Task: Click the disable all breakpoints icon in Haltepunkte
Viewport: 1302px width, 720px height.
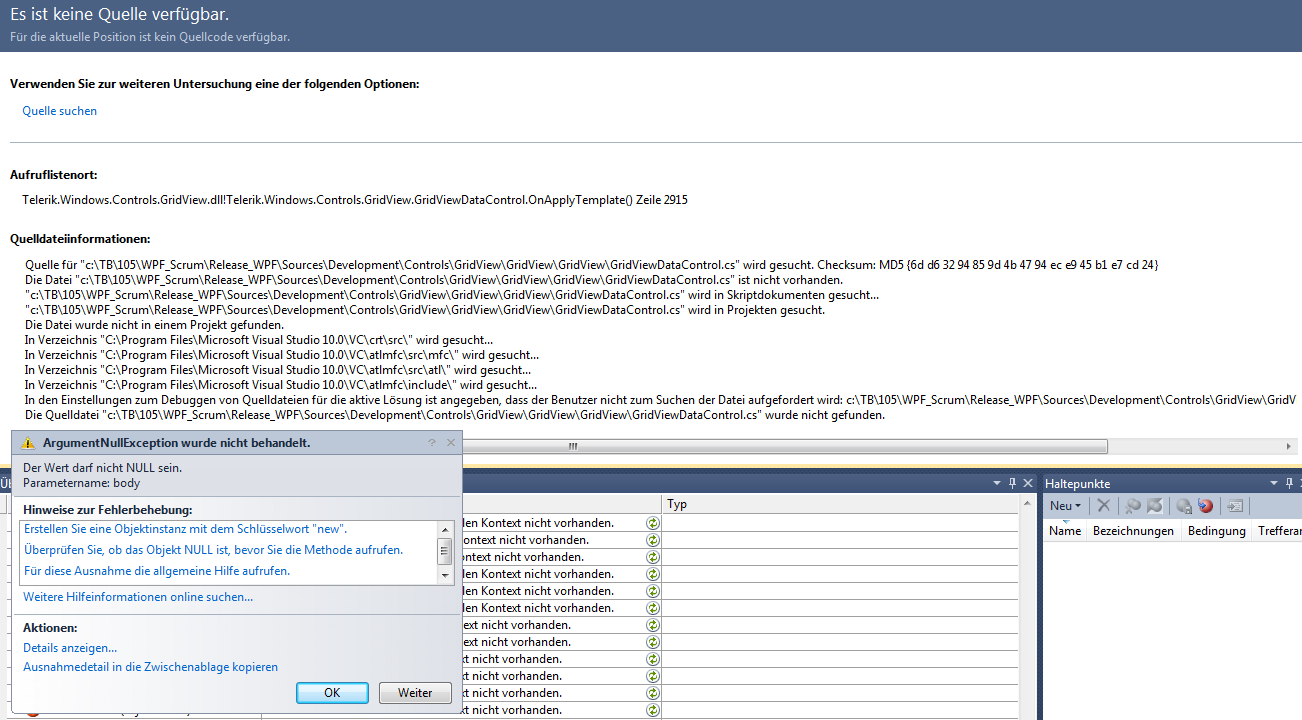Action: pyautogui.click(x=1155, y=506)
